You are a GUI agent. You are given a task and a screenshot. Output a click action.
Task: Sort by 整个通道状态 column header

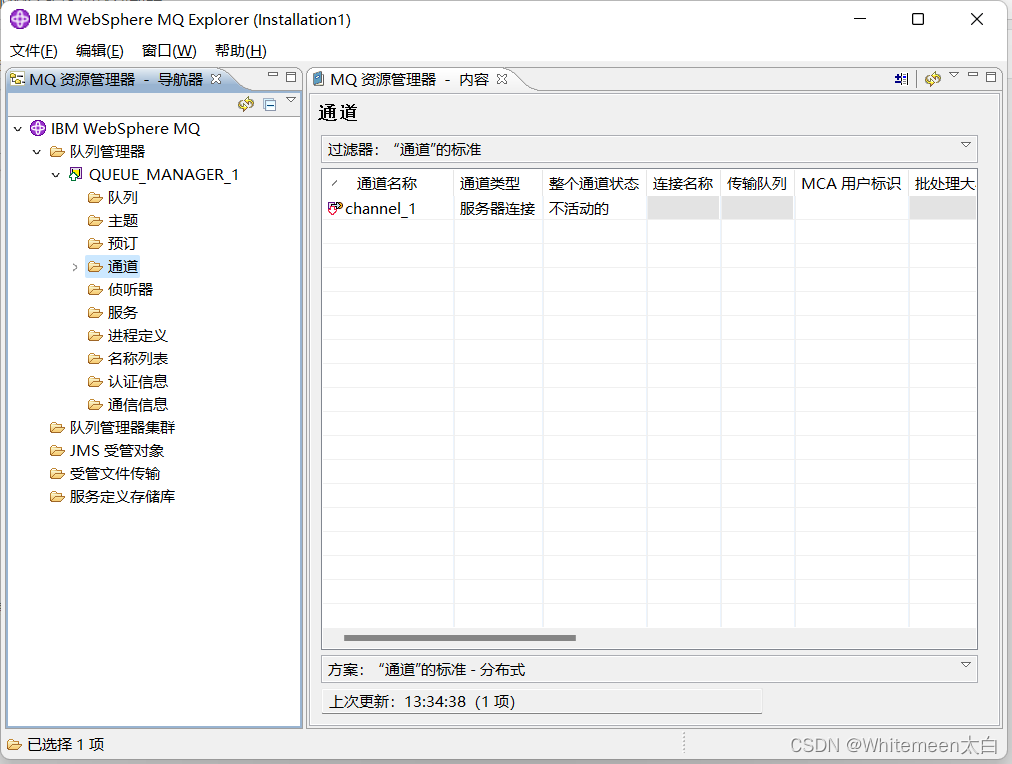tap(594, 184)
